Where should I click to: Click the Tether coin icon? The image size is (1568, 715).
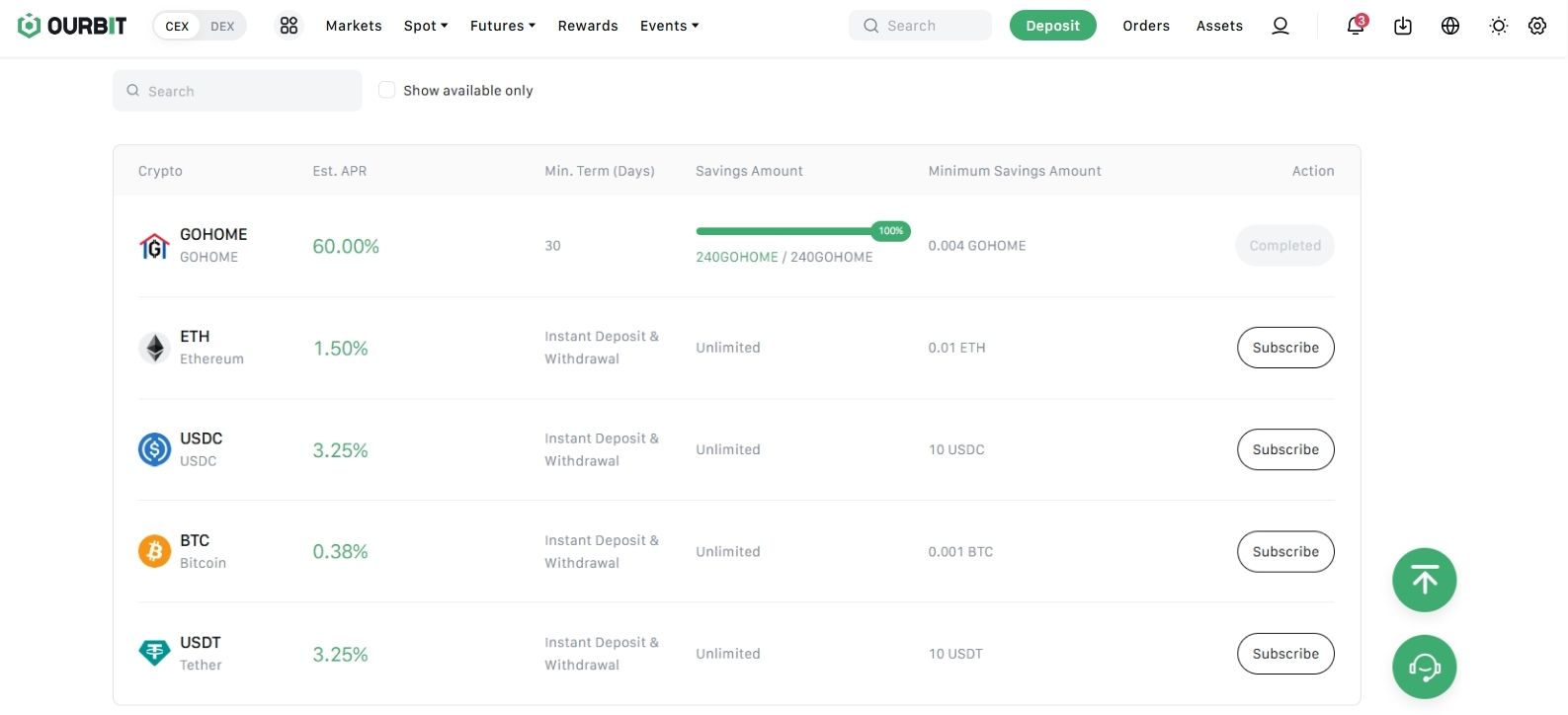tap(154, 653)
